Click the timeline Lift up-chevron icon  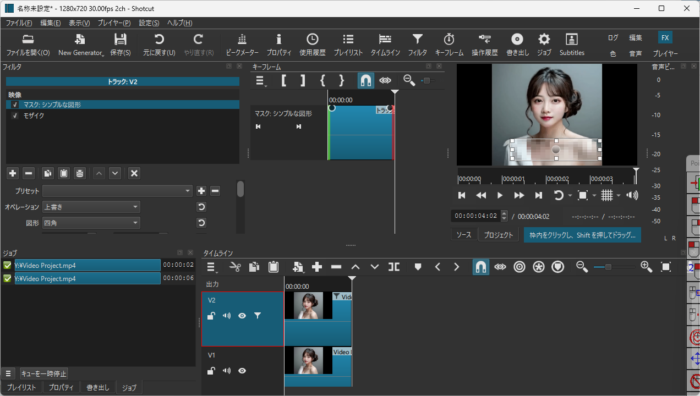[x=355, y=267]
